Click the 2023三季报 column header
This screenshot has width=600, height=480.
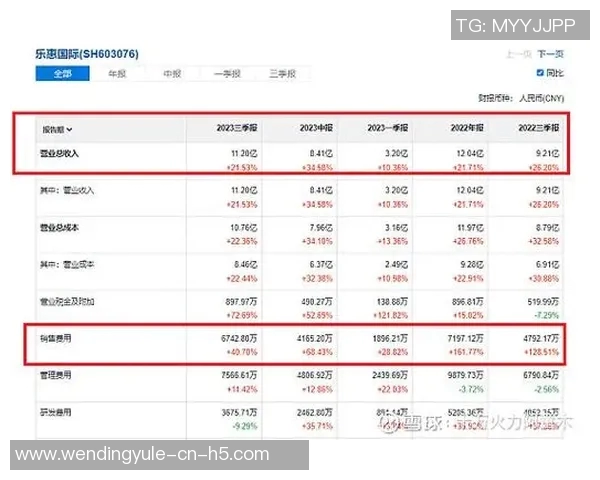[237, 128]
